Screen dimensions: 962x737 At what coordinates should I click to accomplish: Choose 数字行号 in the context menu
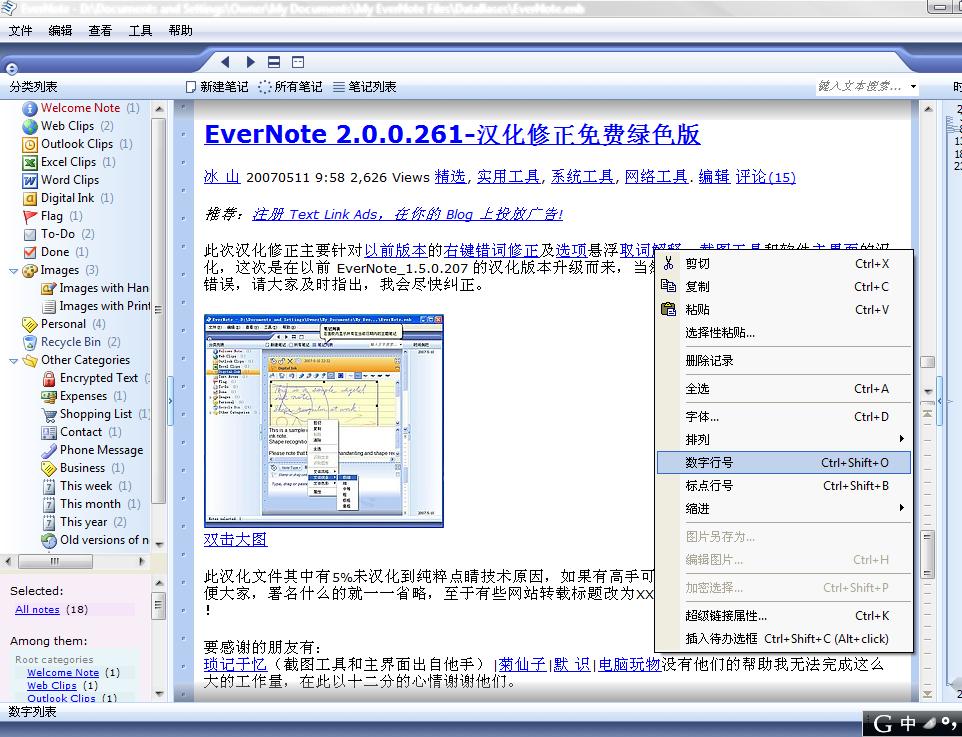783,463
